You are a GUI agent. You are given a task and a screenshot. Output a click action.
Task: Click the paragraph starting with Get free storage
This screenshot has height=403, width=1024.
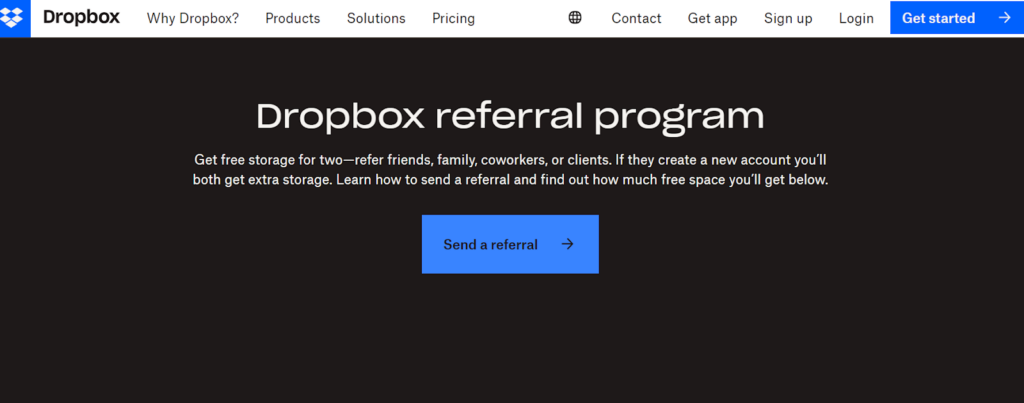click(510, 160)
